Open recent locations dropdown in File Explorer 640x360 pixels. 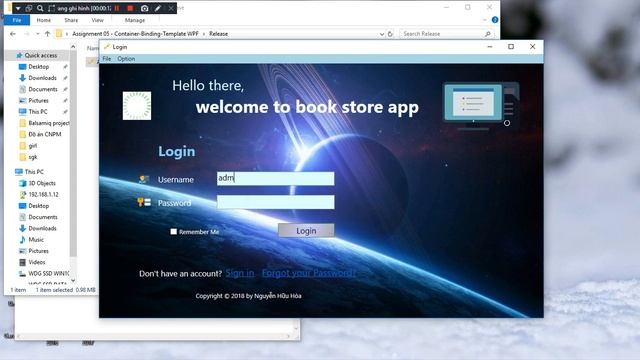click(38, 34)
